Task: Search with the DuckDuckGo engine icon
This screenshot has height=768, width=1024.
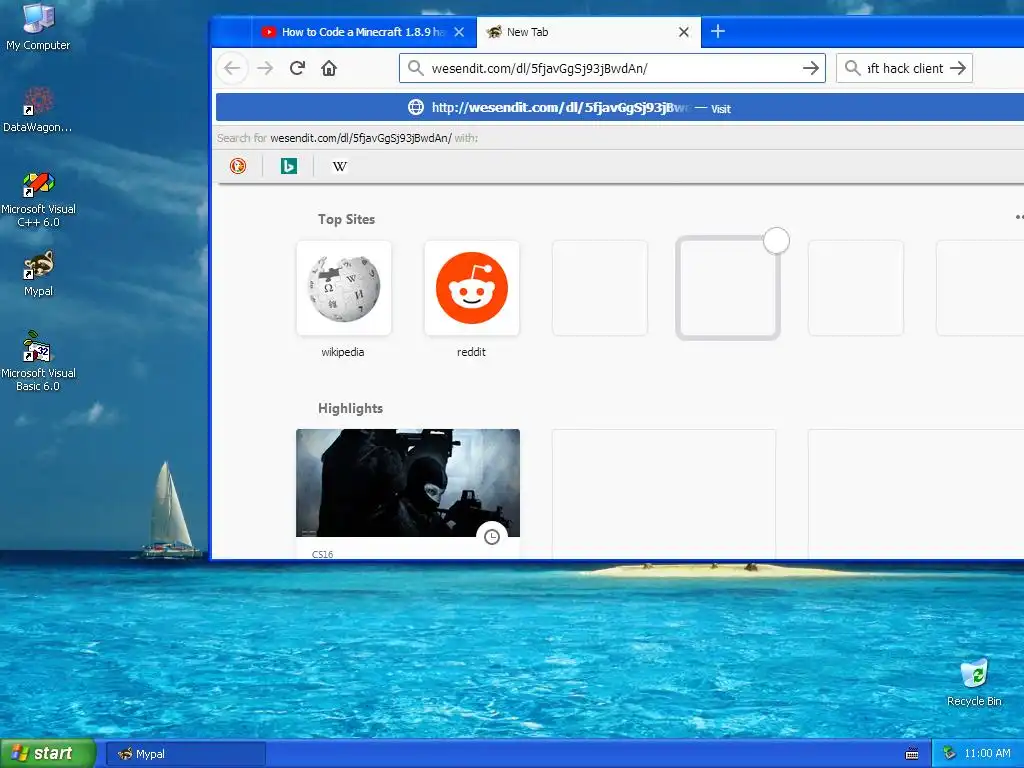Action: 238,166
